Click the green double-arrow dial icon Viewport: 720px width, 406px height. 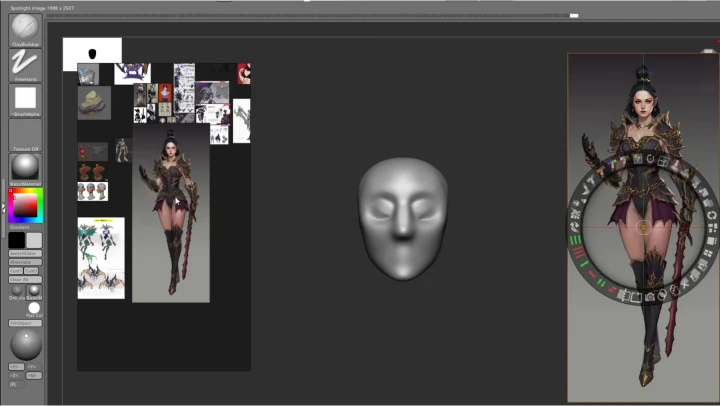(602, 283)
